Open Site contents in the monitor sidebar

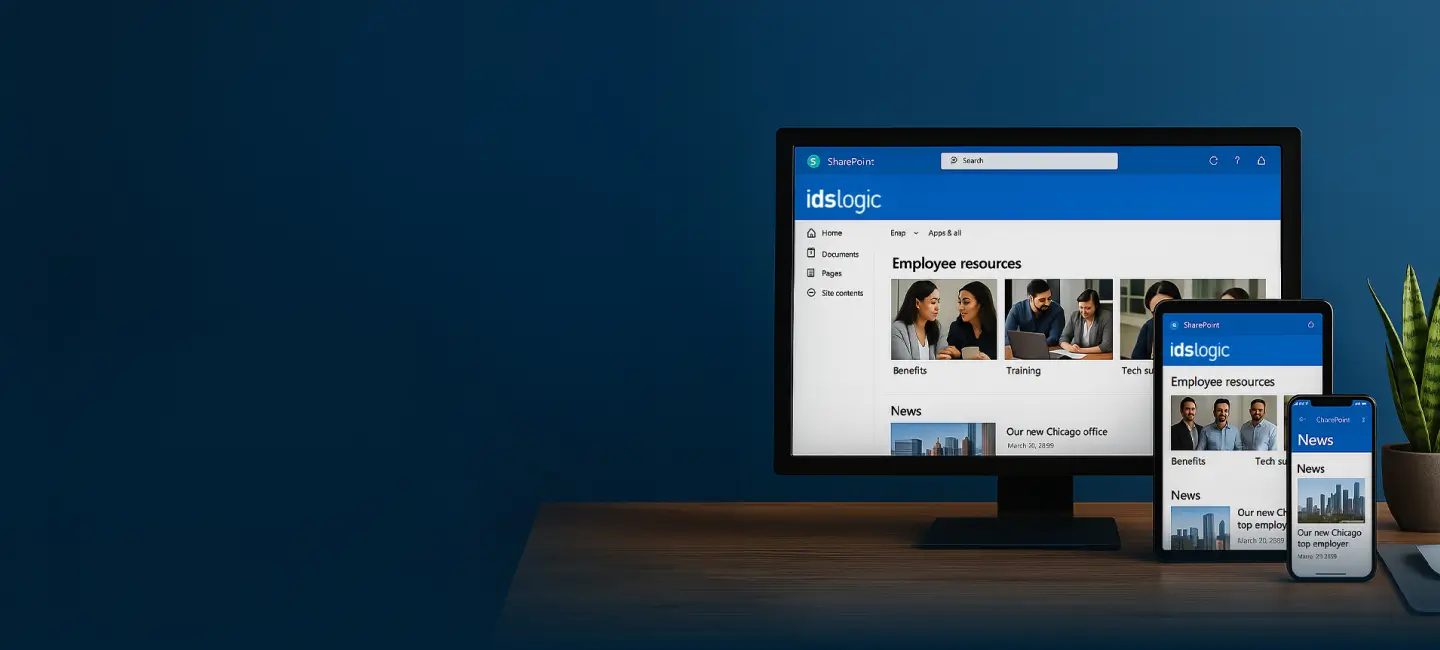(x=842, y=293)
